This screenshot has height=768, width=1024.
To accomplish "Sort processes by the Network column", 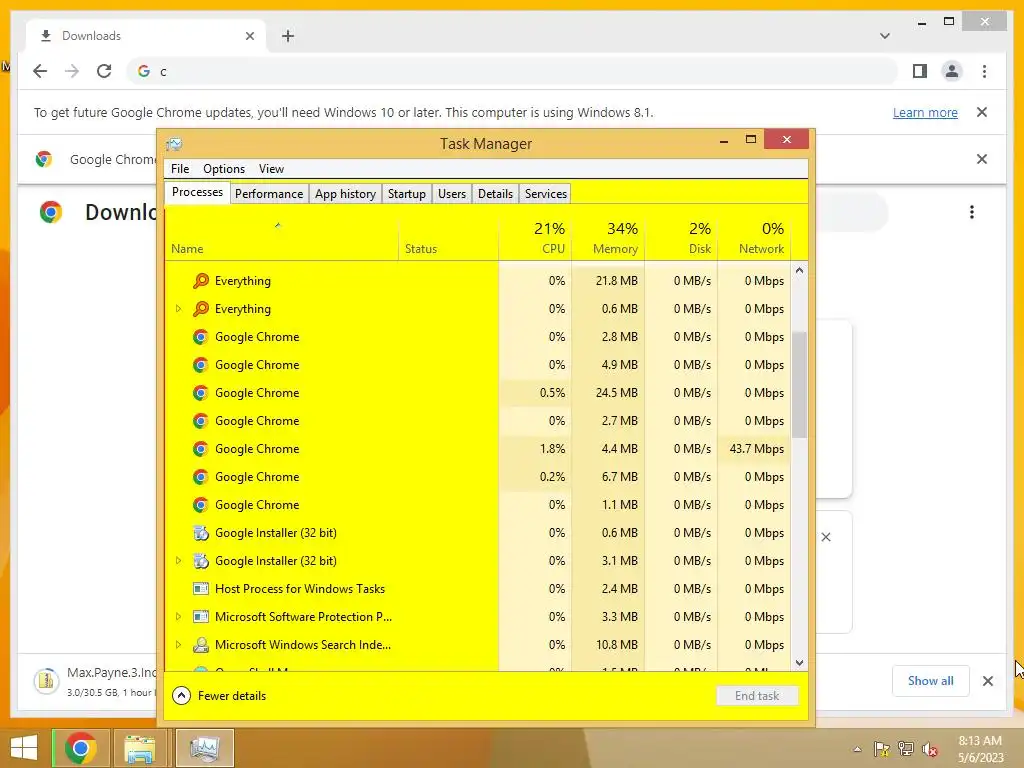I will (754, 238).
